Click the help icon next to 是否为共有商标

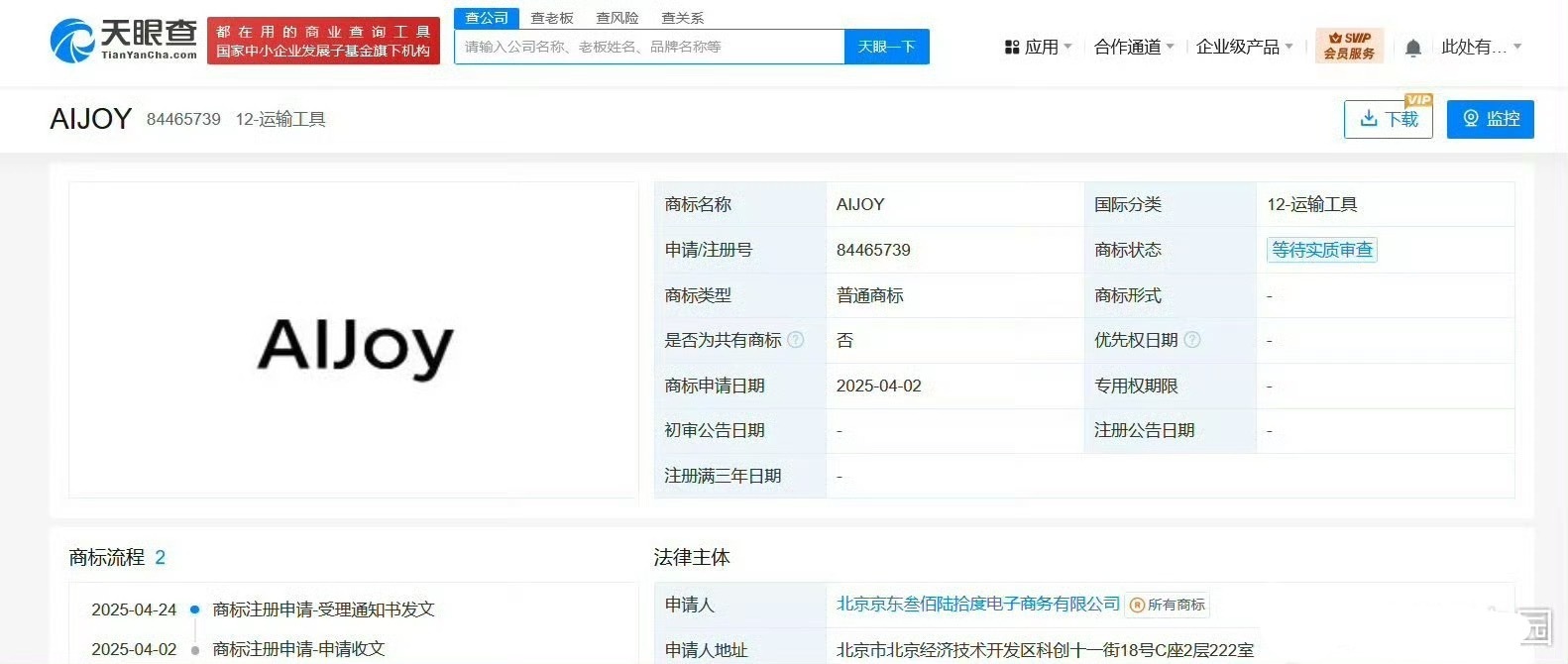[x=795, y=340]
